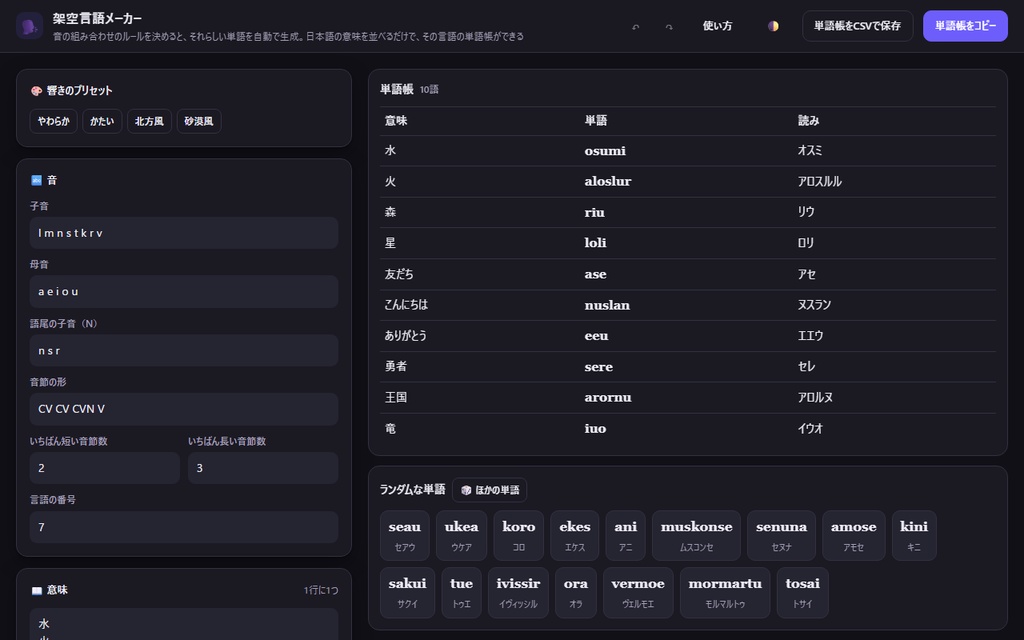1024x640 pixels.
Task: Click the random word chip ekes
Action: 575,536
